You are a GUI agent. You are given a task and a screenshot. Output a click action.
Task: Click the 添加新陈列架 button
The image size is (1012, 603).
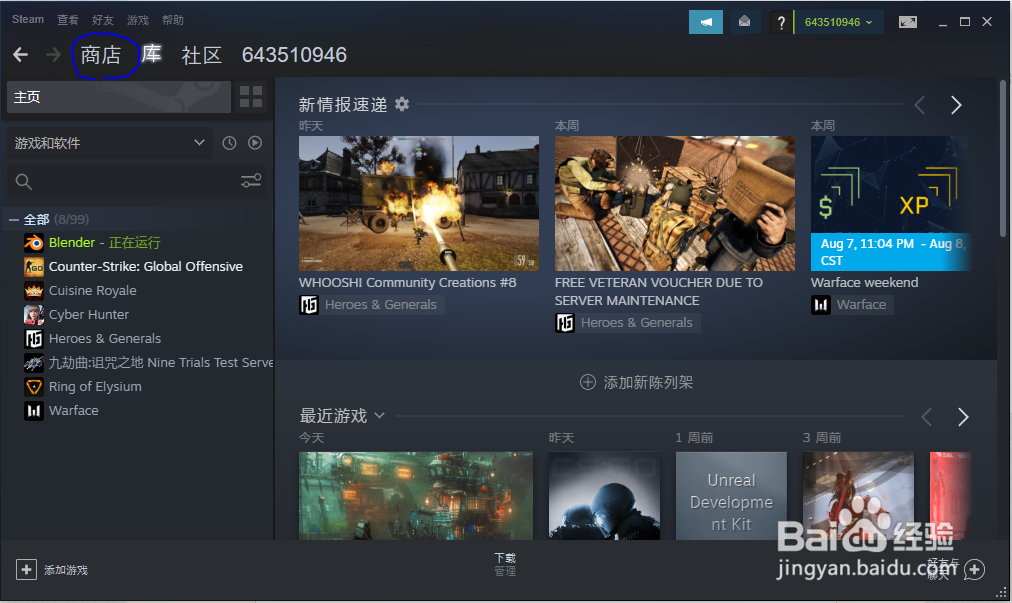tap(636, 382)
